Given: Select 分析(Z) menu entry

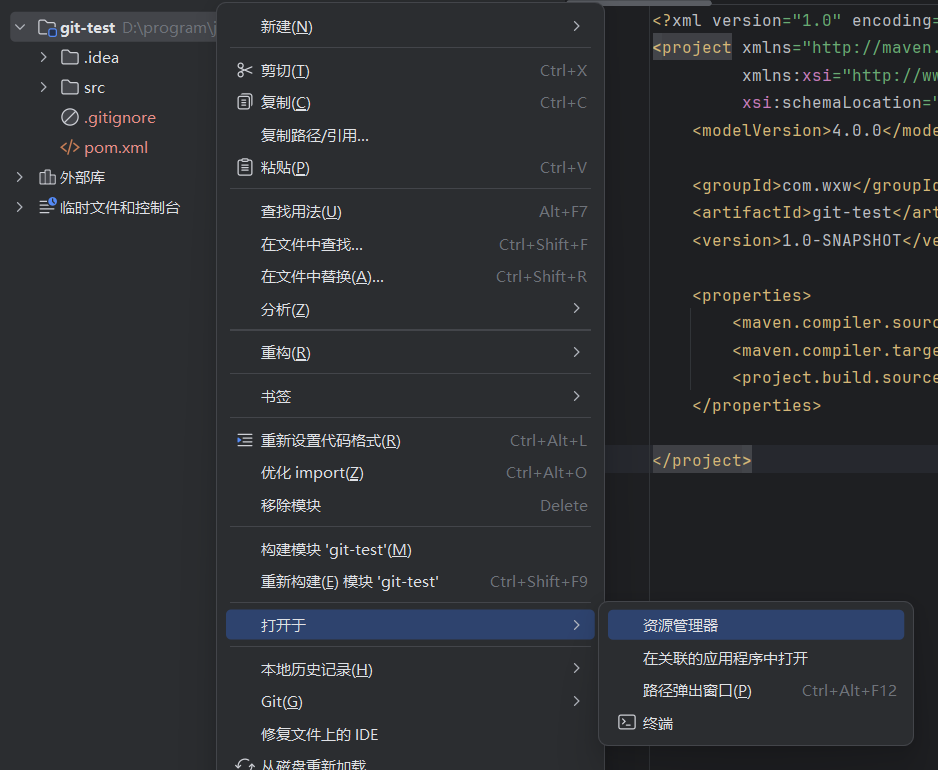Looking at the screenshot, I should pyautogui.click(x=410, y=309).
